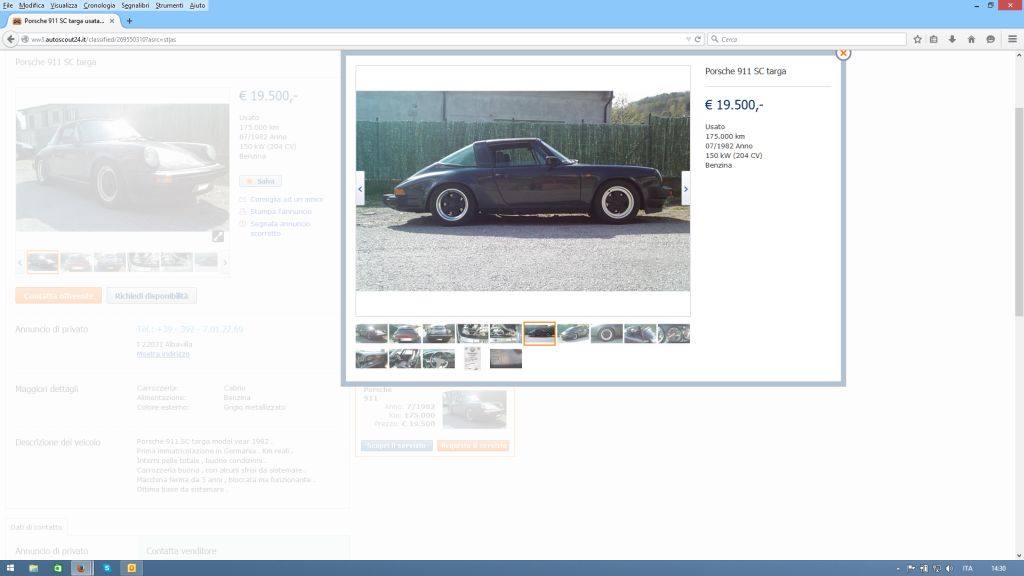Open the Modifica menu
The image size is (1024, 576).
31,5
